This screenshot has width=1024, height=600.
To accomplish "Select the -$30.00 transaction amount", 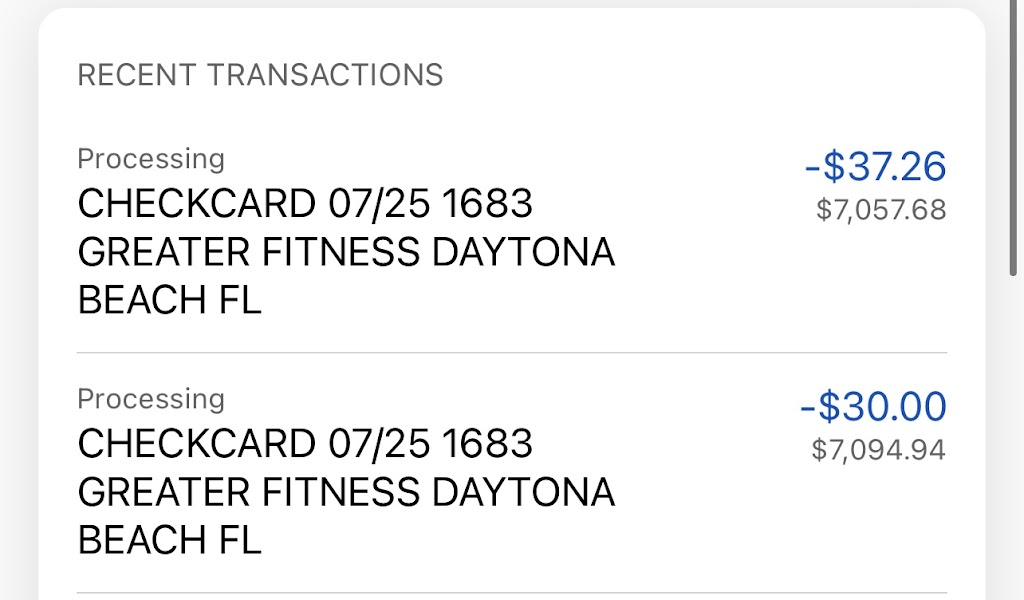I will [873, 407].
